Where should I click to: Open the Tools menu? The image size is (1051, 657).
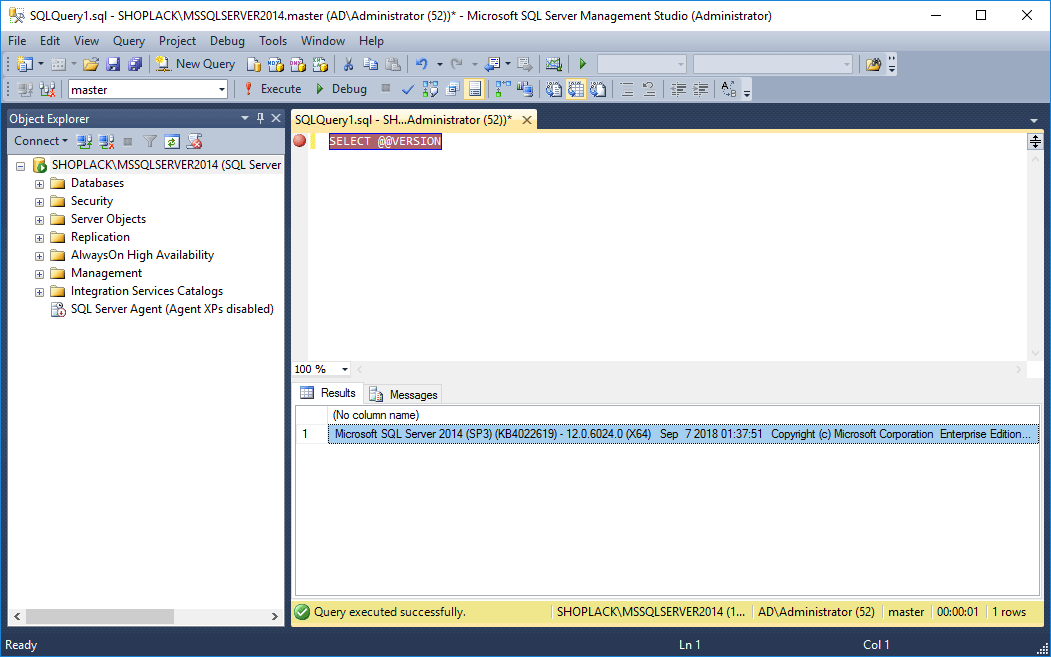273,41
